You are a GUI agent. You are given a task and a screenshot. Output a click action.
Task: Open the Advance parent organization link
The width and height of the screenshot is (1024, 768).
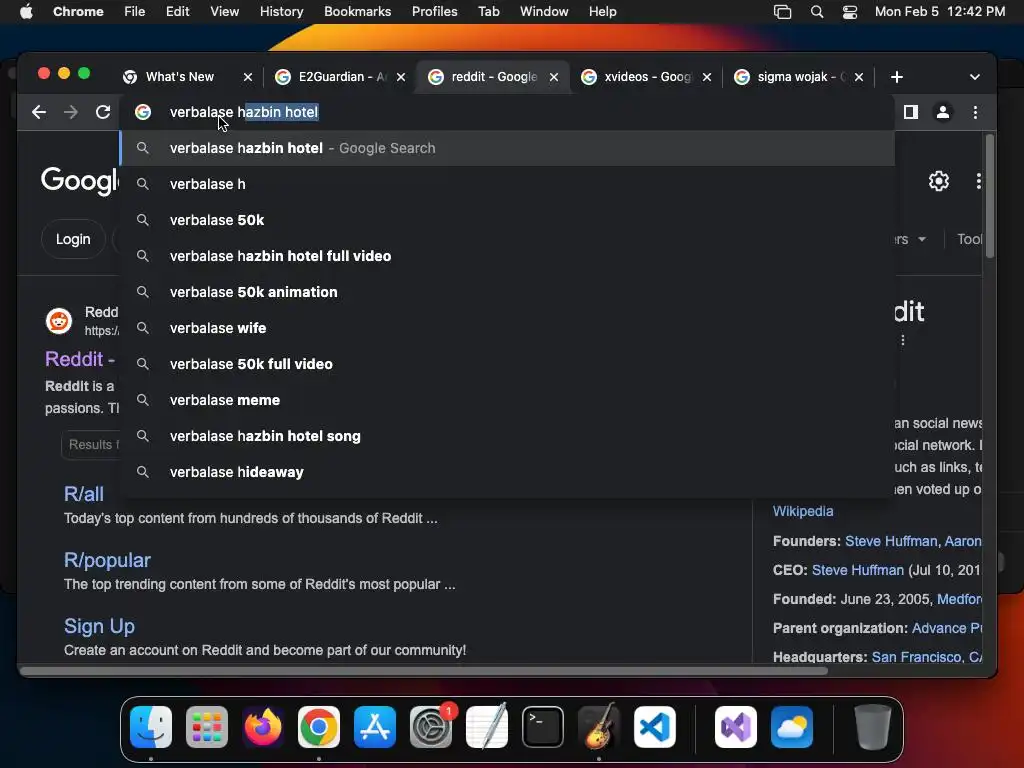click(947, 628)
